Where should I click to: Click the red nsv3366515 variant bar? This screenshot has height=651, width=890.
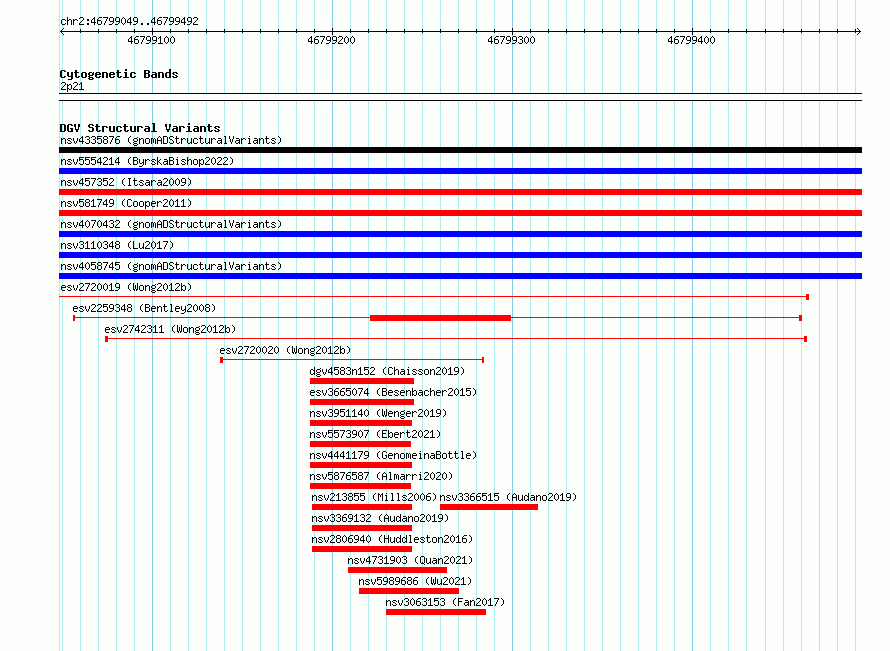[489, 507]
